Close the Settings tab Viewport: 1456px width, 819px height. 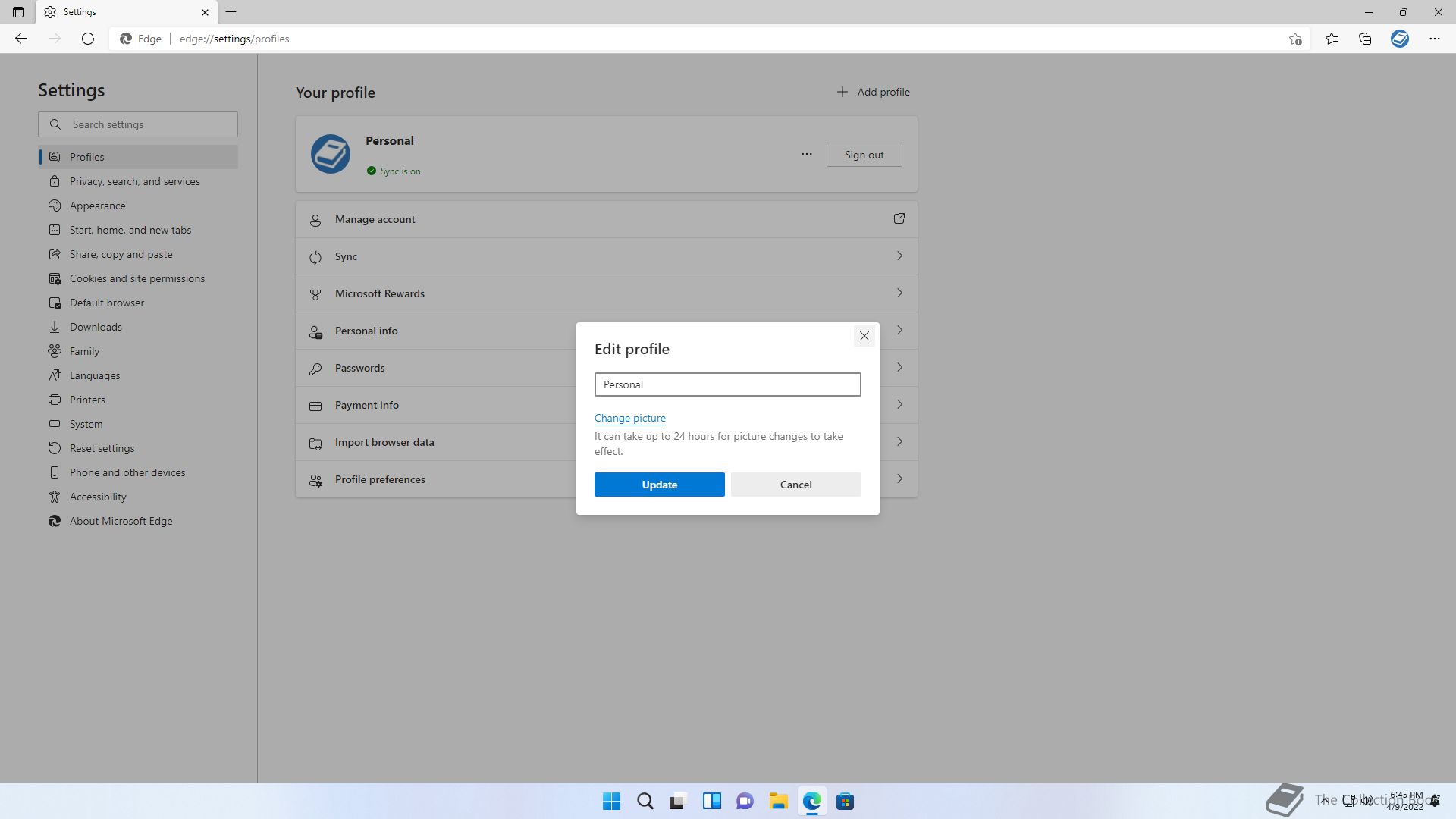[205, 12]
